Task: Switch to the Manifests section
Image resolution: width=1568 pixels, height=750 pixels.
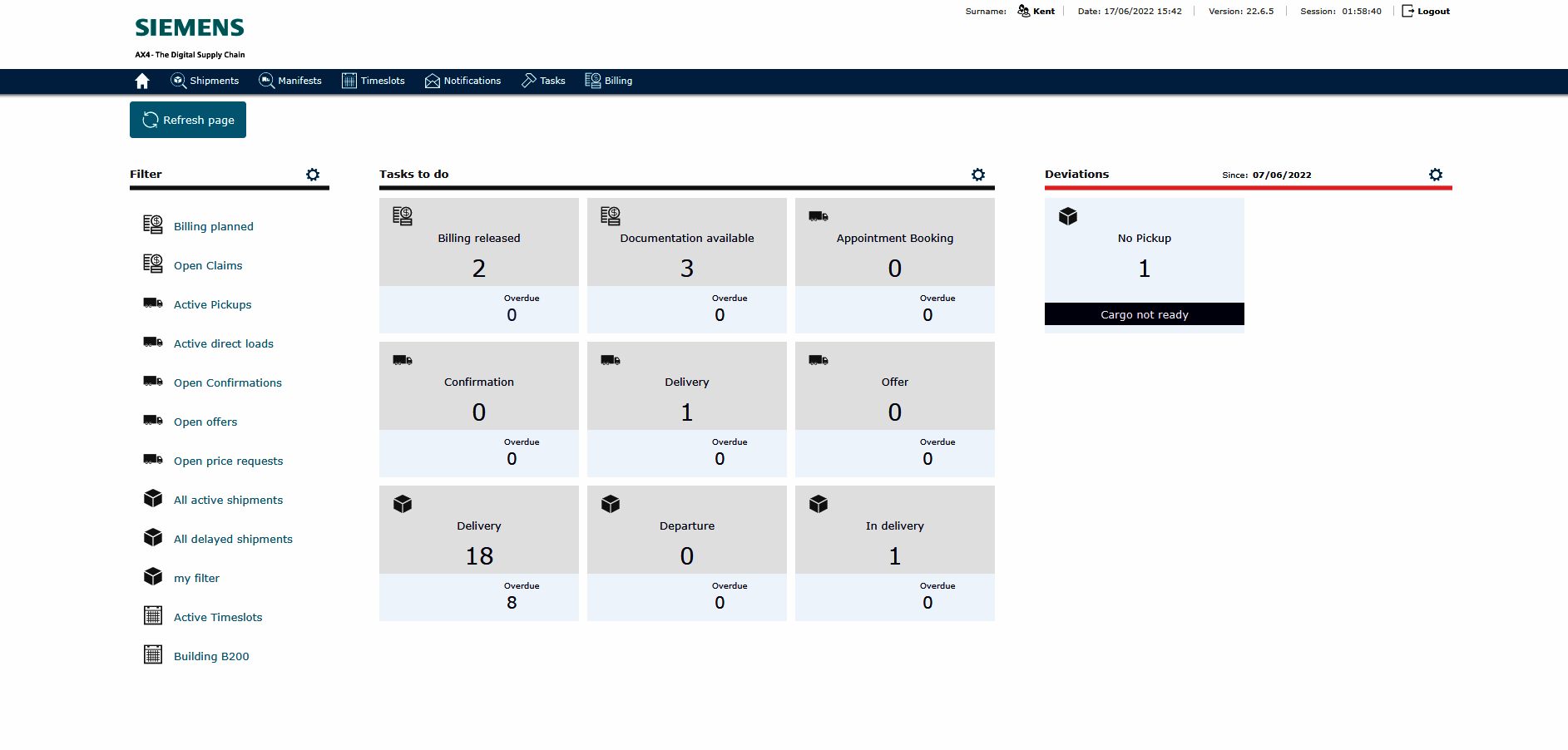Action: point(290,81)
